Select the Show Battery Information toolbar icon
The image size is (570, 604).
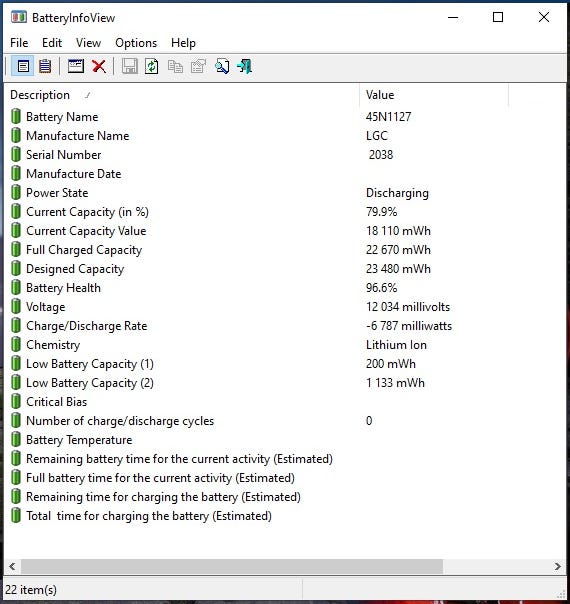(x=23, y=66)
